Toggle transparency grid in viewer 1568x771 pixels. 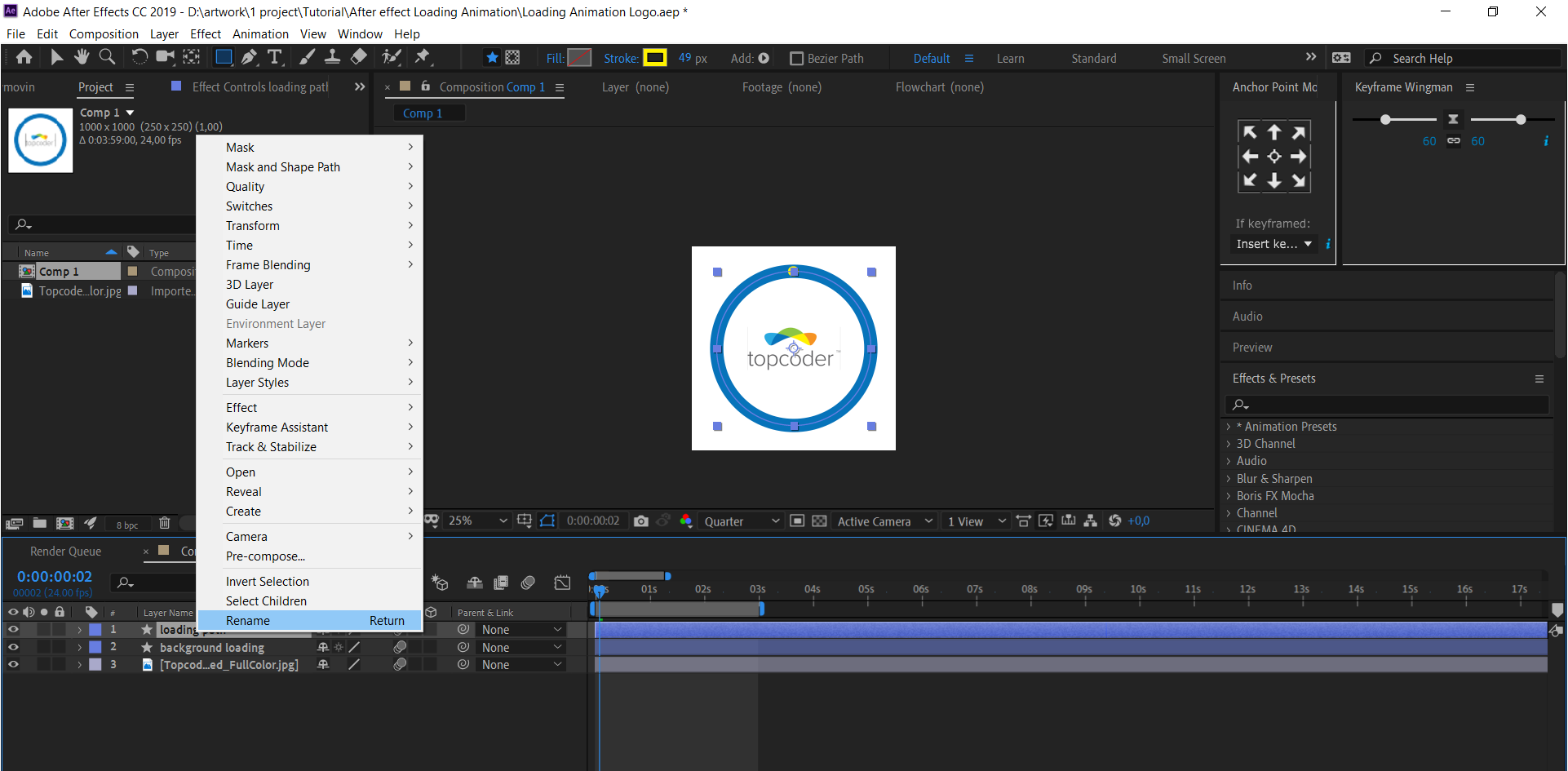819,521
